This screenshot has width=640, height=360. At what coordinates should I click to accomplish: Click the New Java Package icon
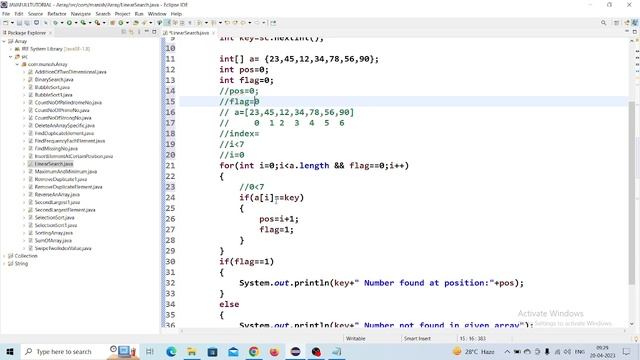pos(112,23)
